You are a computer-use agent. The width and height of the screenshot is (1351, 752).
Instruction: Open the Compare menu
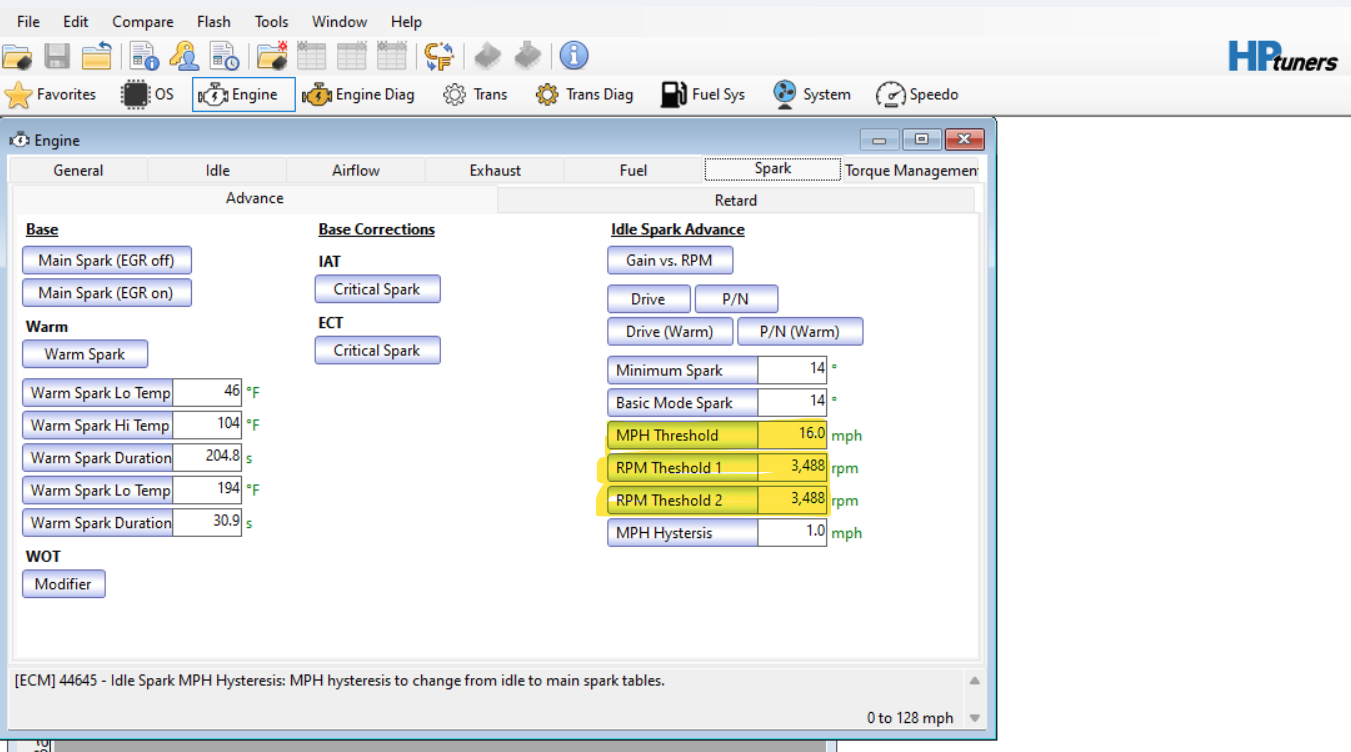click(x=142, y=21)
